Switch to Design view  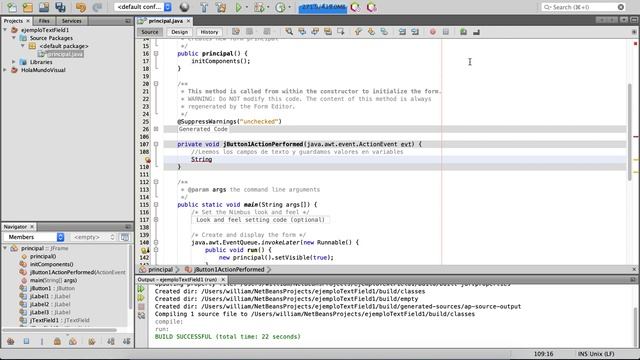click(179, 32)
